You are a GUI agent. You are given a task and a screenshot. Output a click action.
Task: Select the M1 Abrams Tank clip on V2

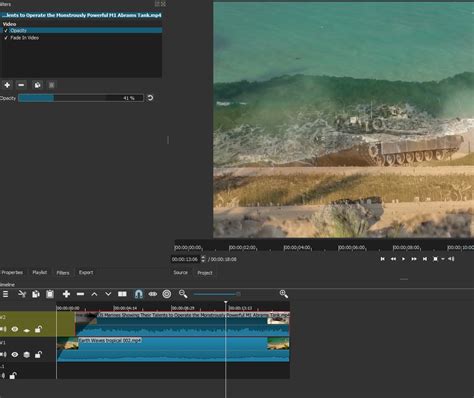(x=182, y=324)
